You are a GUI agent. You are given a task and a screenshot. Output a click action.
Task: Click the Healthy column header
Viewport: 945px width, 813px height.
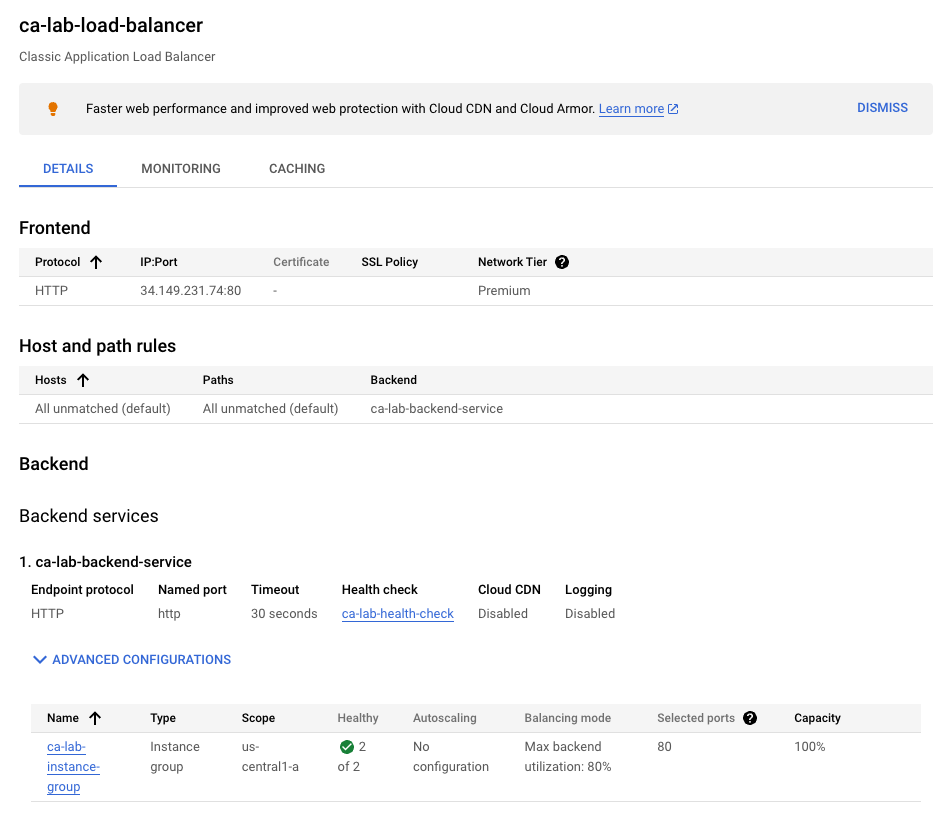pyautogui.click(x=358, y=718)
